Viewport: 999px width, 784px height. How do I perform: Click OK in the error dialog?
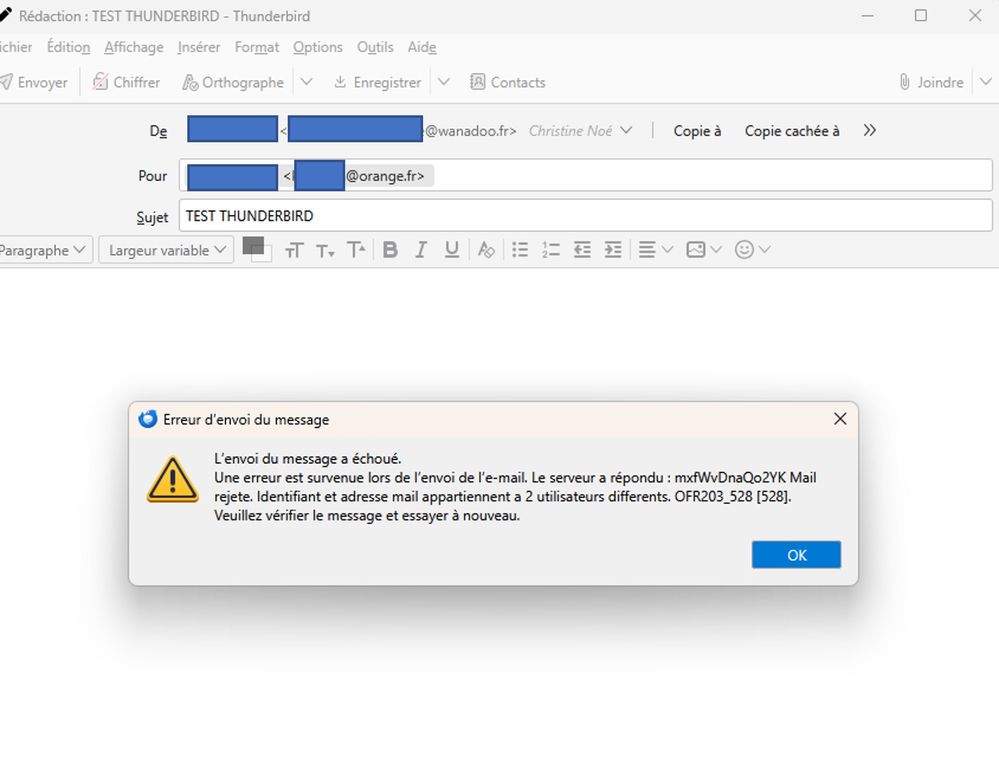point(796,555)
